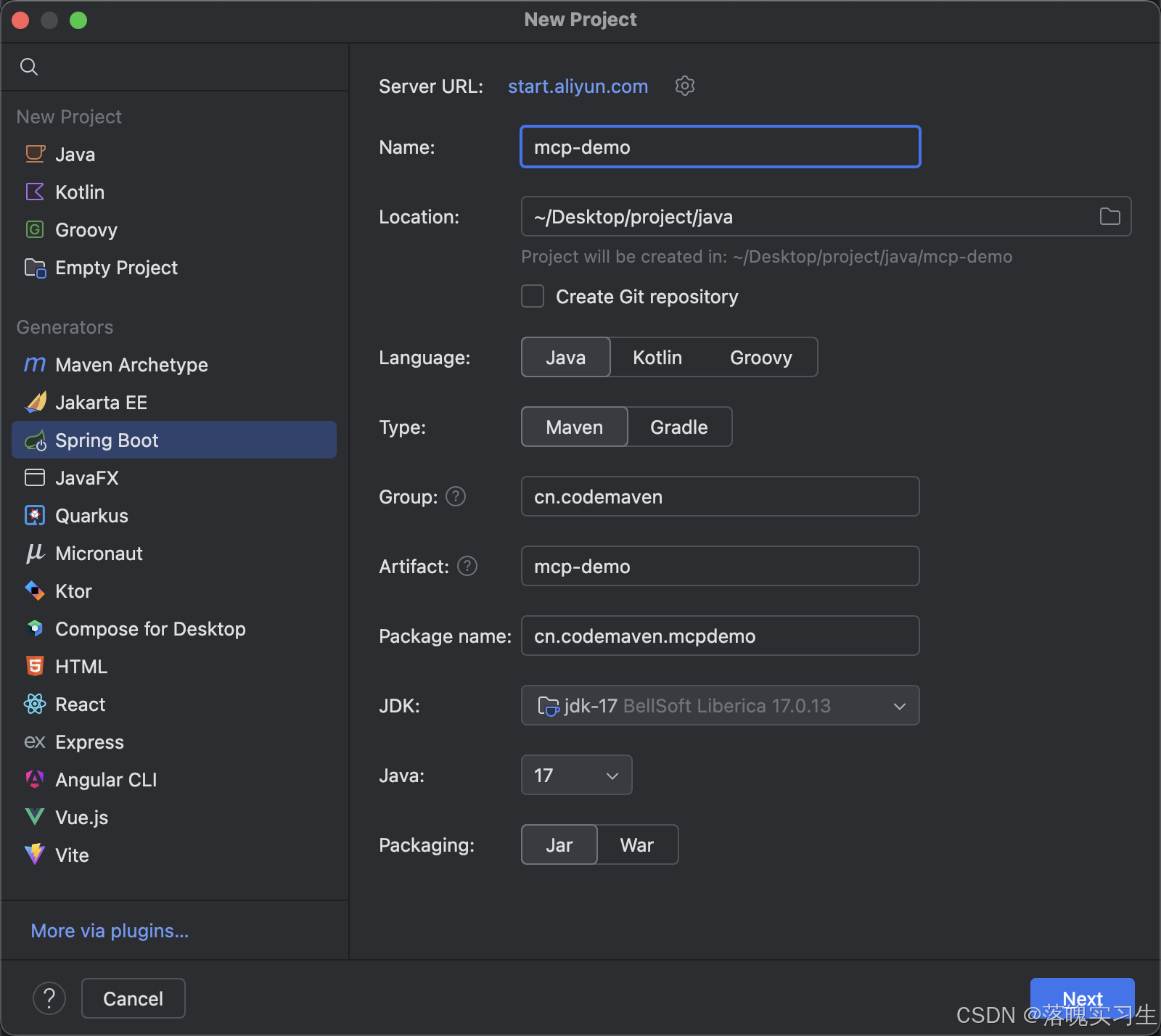This screenshot has width=1161, height=1036.
Task: Choose the JavaFX window icon
Action: [35, 477]
